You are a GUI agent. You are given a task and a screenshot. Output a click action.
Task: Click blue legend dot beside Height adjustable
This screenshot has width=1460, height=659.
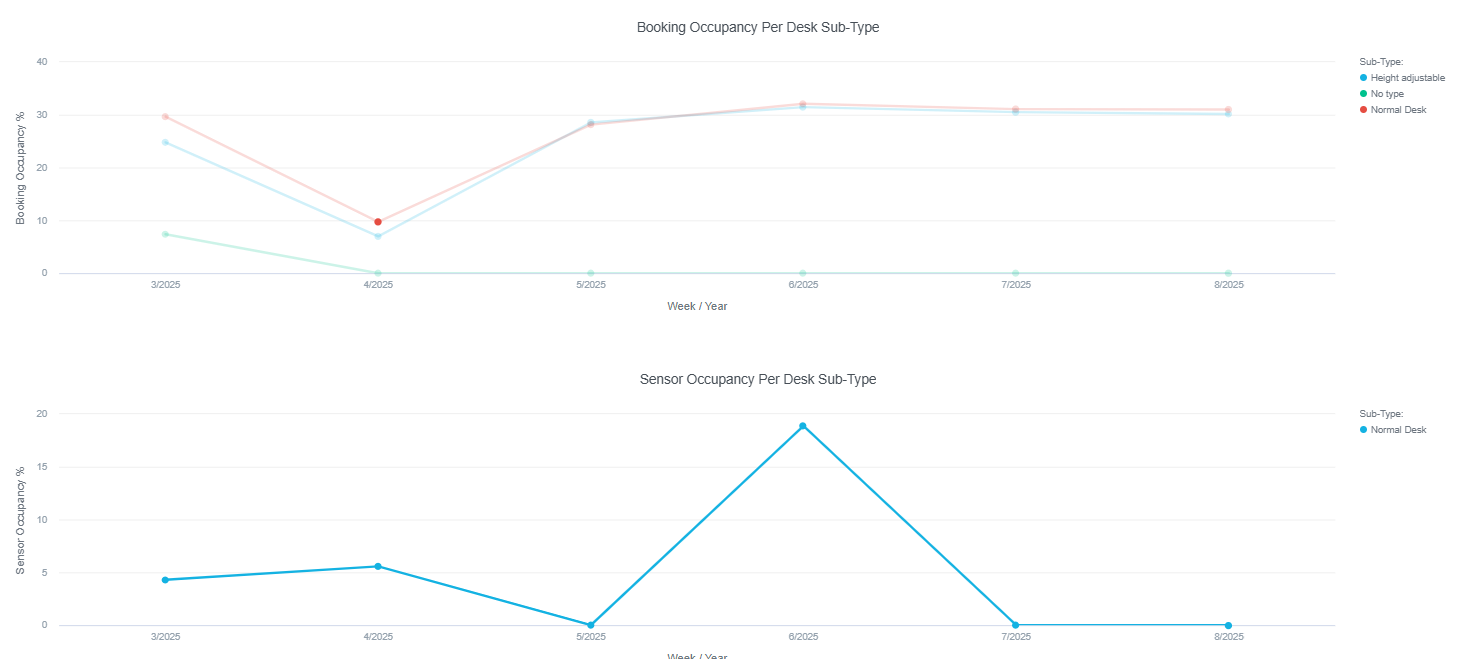tap(1363, 78)
